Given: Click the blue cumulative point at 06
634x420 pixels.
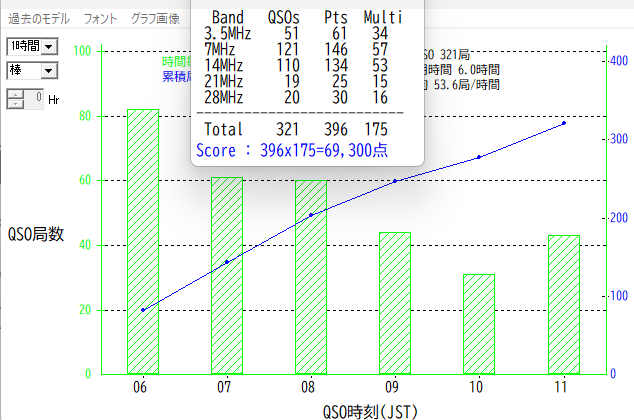Looking at the screenshot, I should (x=143, y=310).
